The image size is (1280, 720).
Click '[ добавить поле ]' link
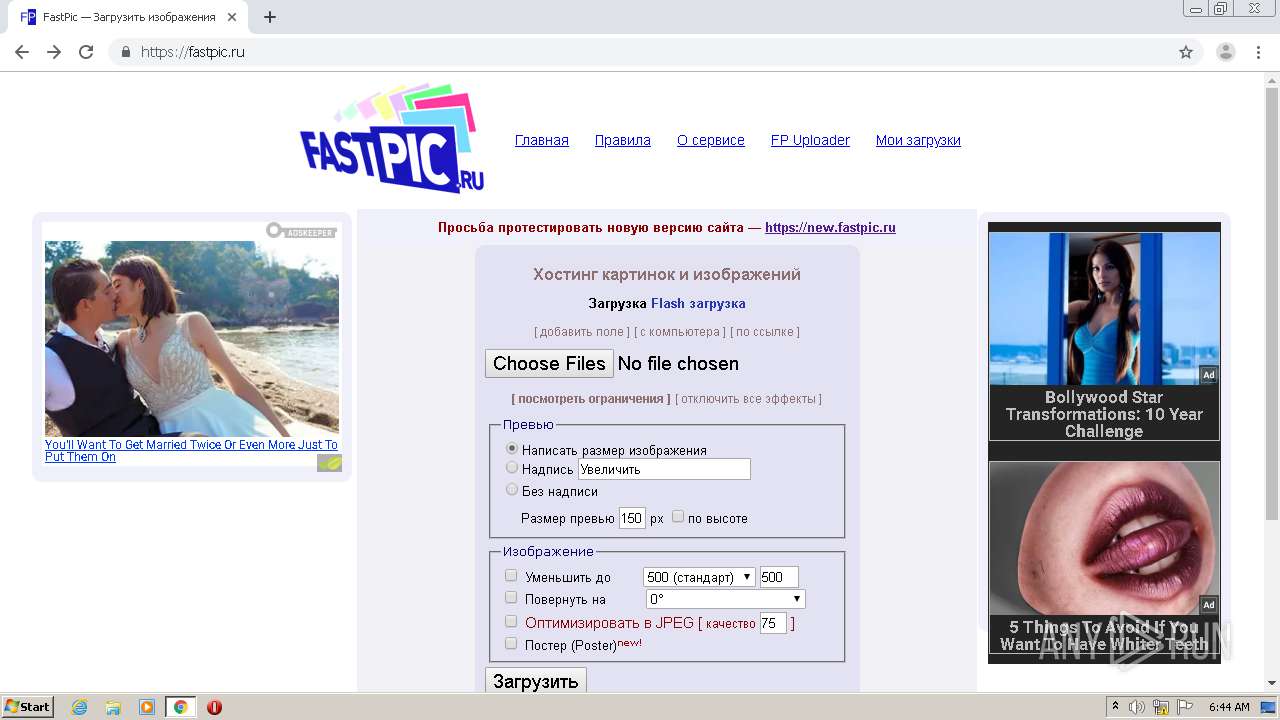click(582, 332)
